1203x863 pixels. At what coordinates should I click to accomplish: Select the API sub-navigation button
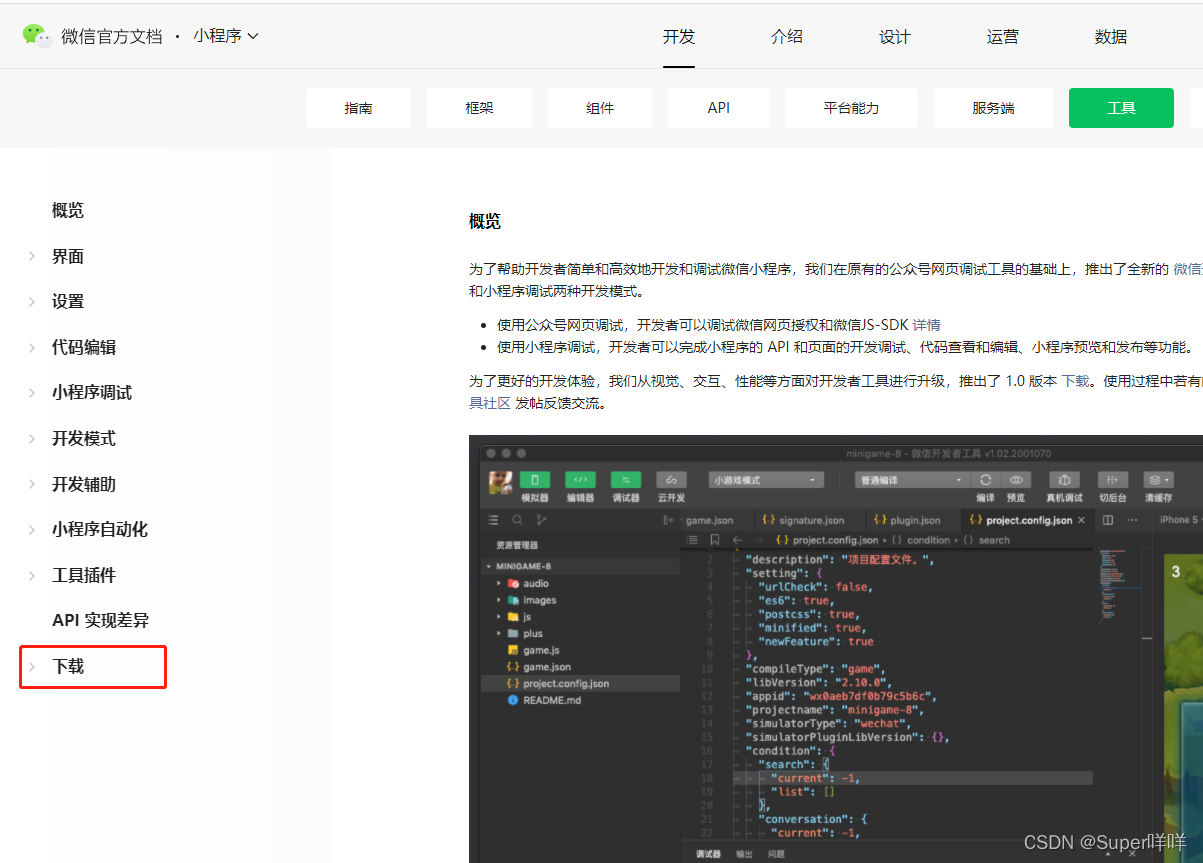coord(718,108)
